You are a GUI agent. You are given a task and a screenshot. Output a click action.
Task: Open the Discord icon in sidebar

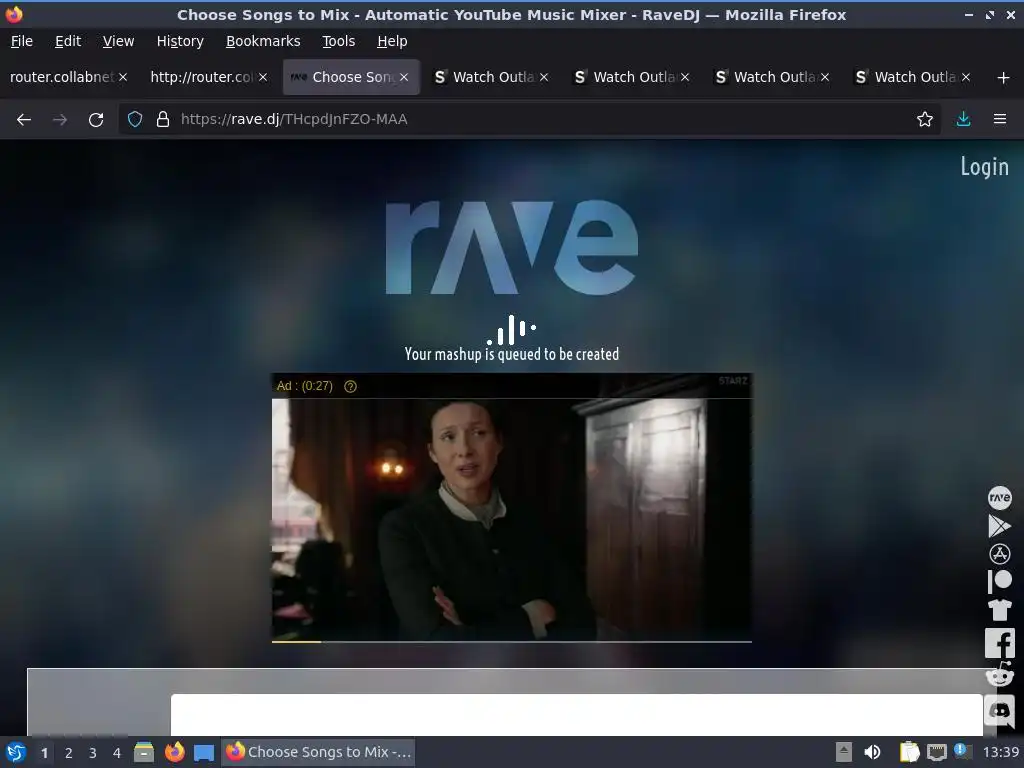click(x=999, y=710)
